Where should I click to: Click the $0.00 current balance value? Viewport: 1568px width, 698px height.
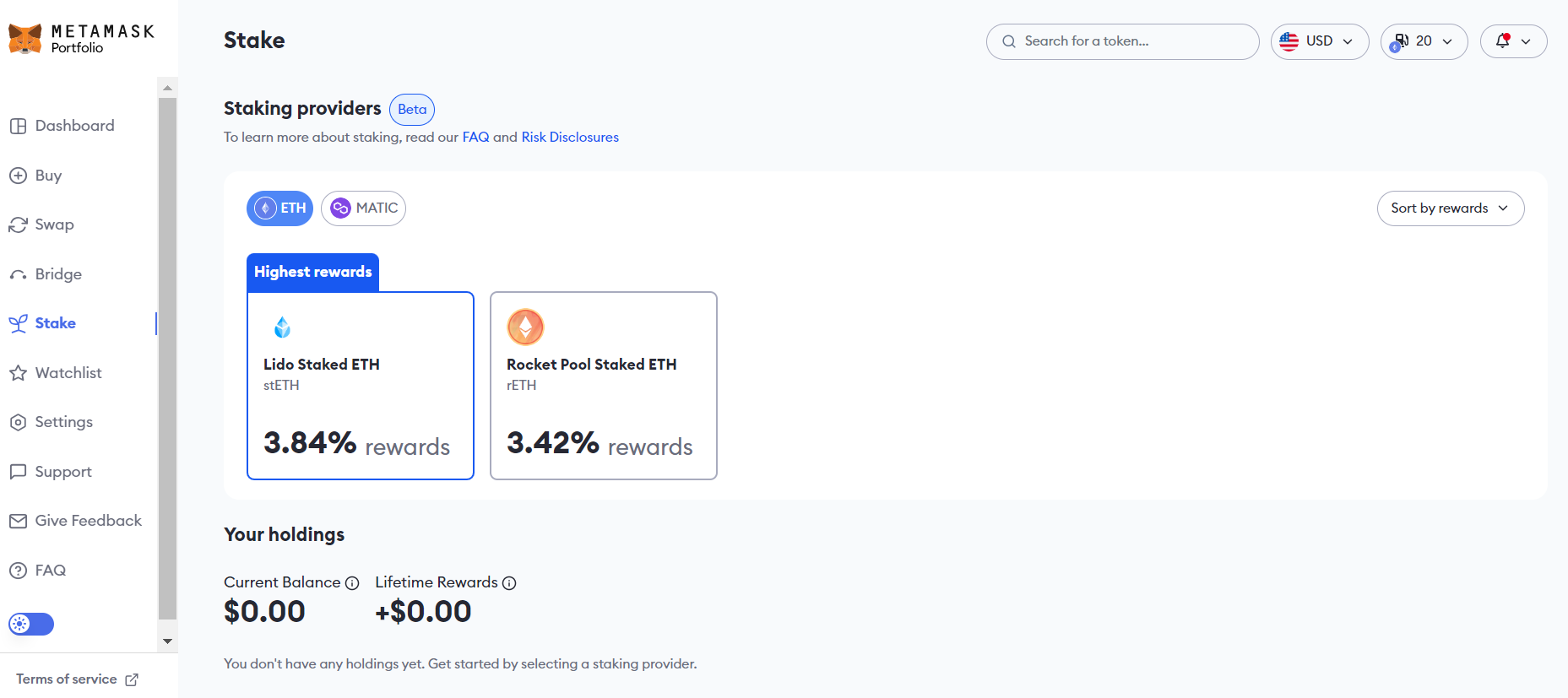(x=264, y=612)
